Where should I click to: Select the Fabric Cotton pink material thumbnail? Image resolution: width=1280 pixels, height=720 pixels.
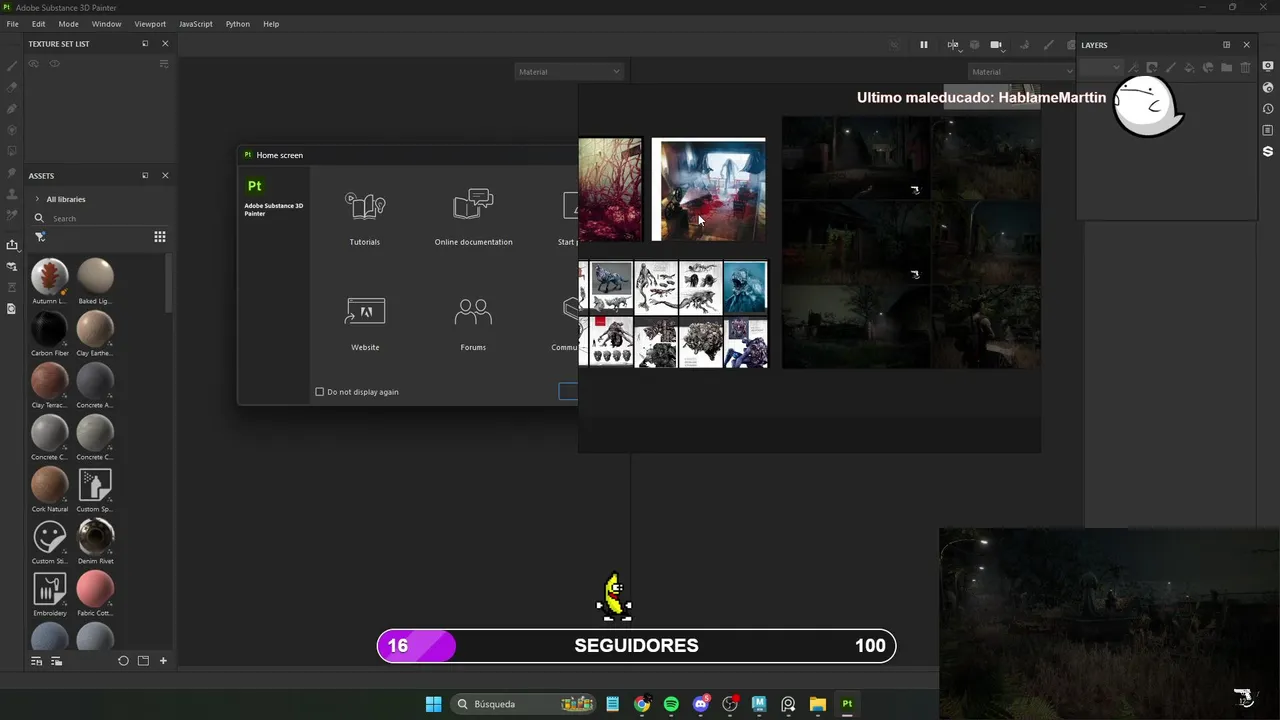coord(95,588)
